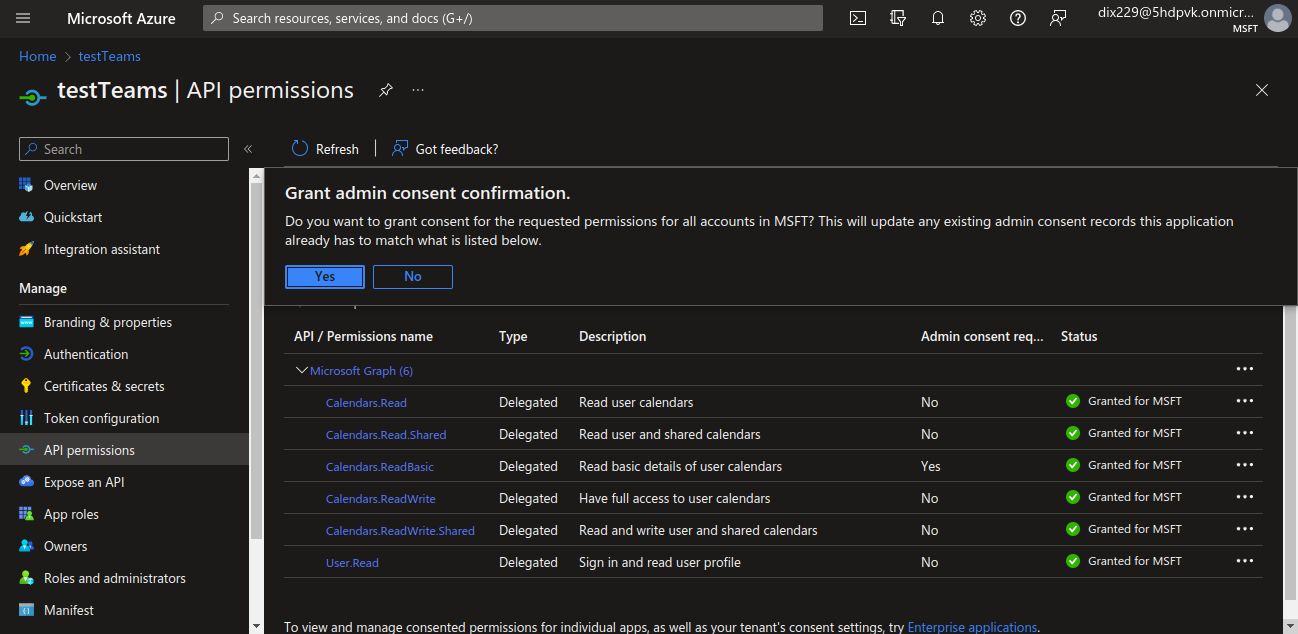
Task: Click the top search resources field
Action: (x=513, y=18)
